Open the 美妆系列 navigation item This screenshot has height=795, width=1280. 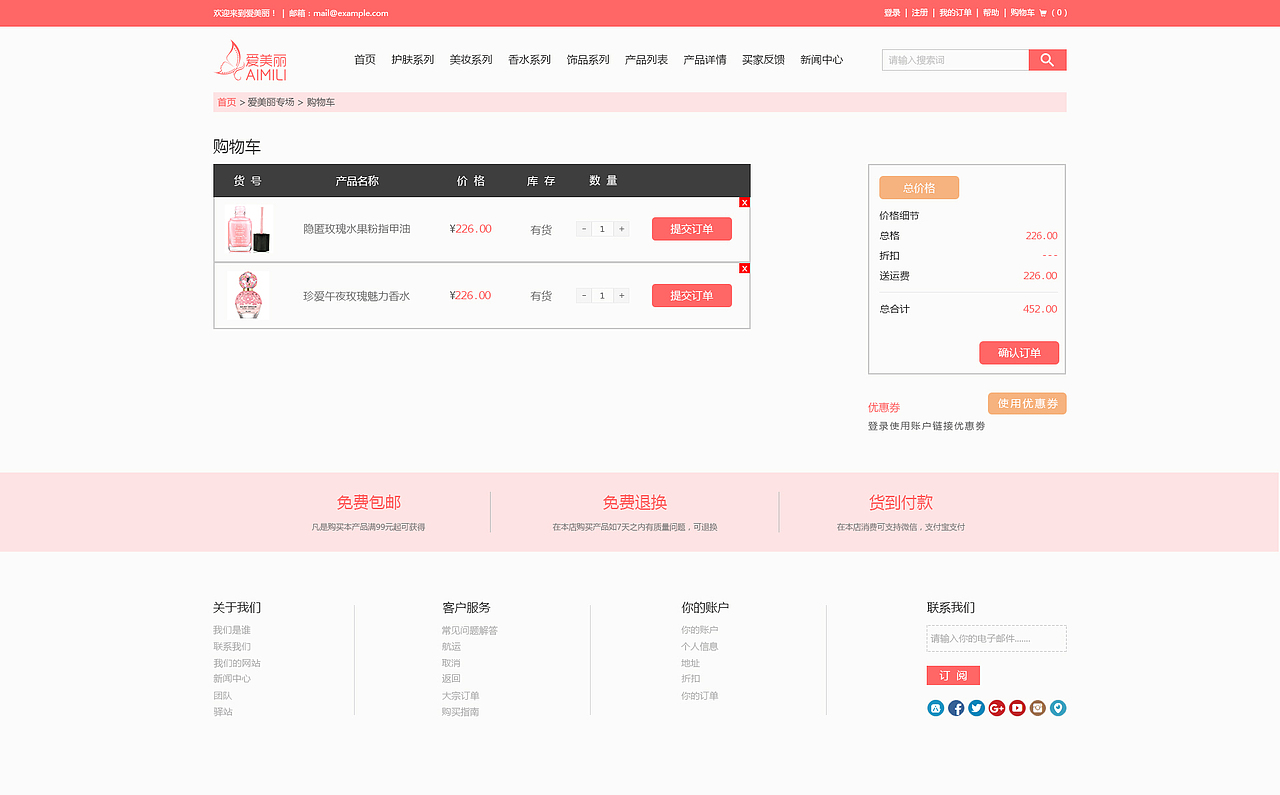471,60
